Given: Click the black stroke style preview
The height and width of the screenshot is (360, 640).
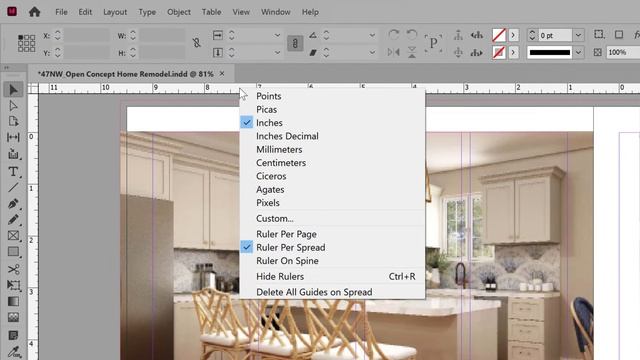Looking at the screenshot, I should point(550,52).
